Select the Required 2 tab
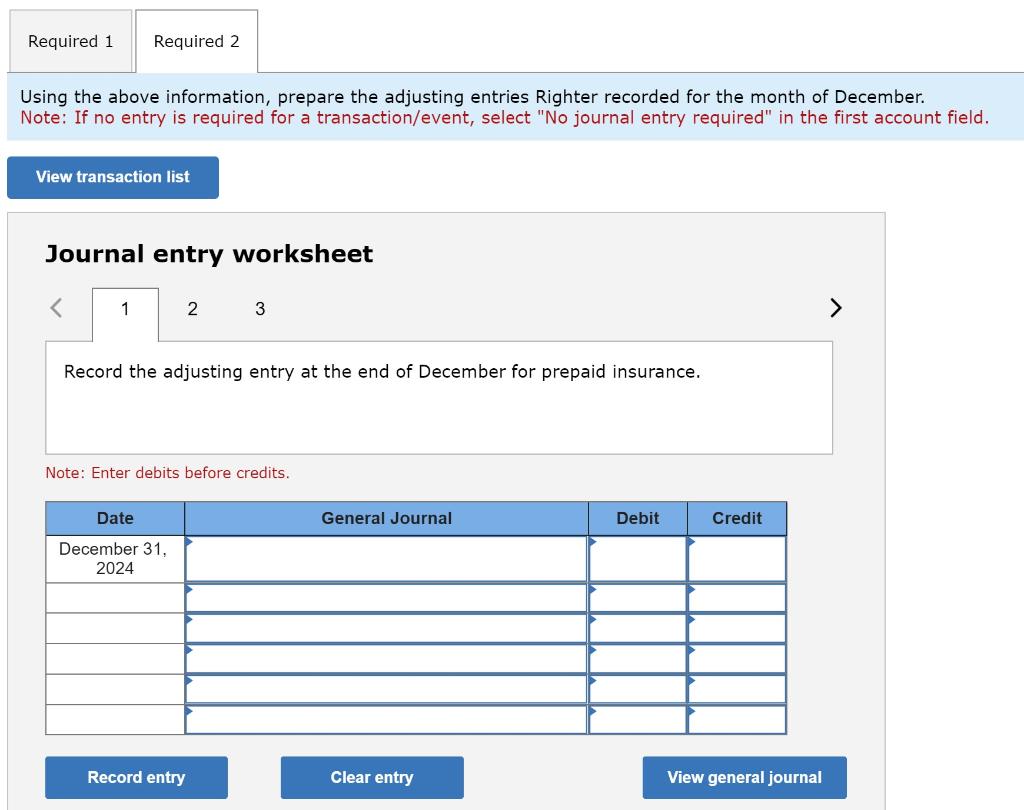Image resolution: width=1024 pixels, height=810 pixels. click(197, 41)
